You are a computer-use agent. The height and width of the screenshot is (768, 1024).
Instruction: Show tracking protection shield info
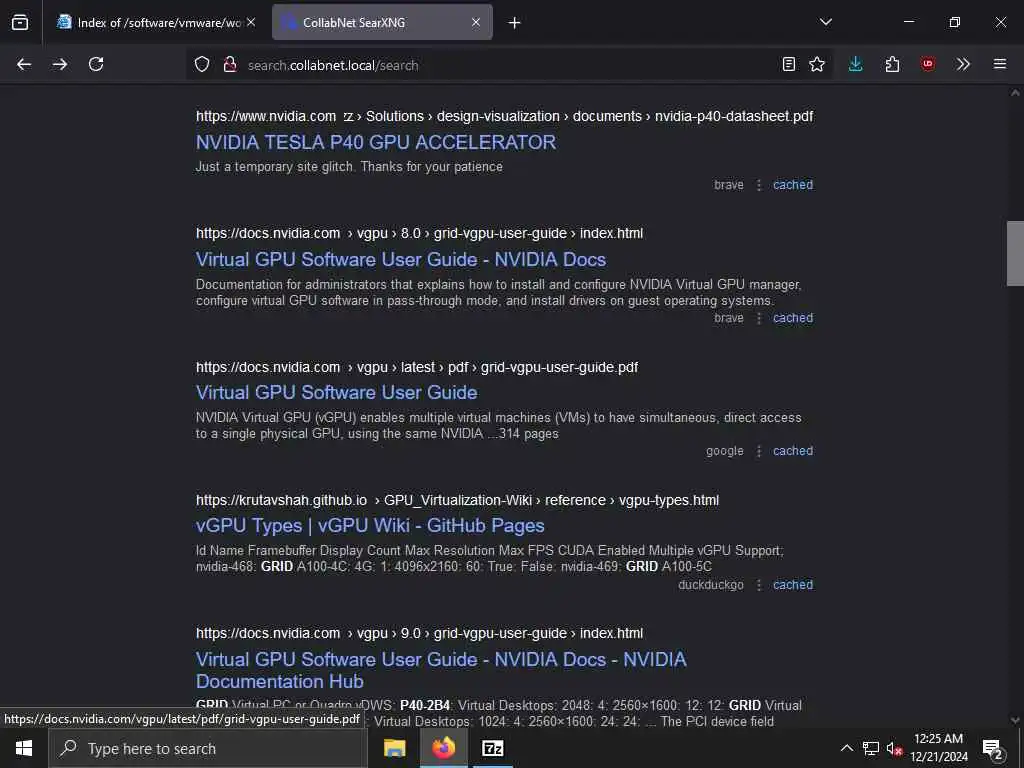click(x=202, y=65)
